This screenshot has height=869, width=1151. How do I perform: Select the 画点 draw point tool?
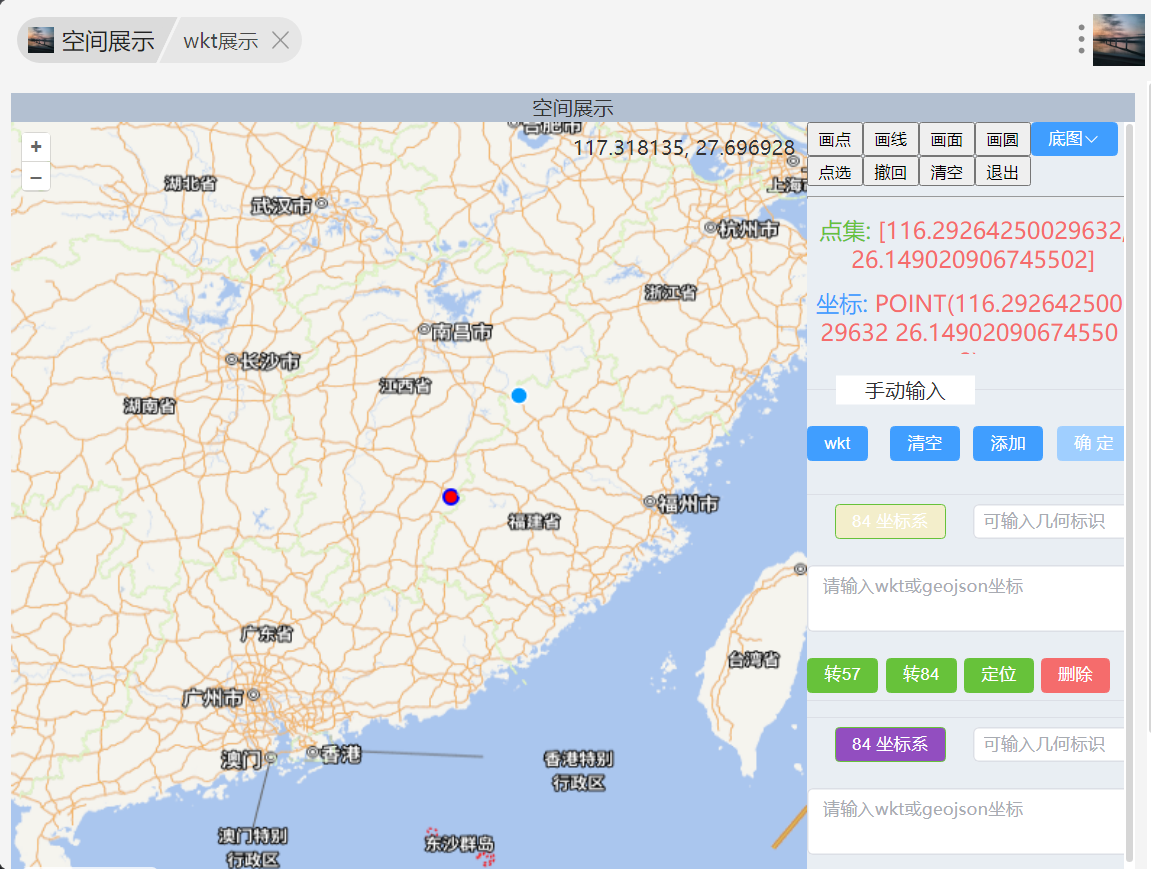pos(835,140)
